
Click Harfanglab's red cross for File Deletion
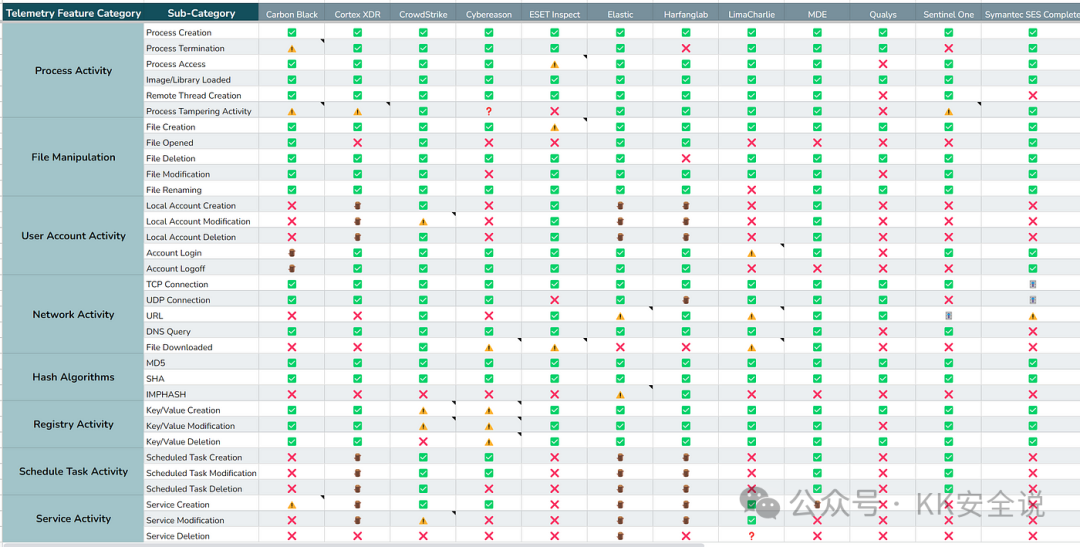pyautogui.click(x=686, y=158)
